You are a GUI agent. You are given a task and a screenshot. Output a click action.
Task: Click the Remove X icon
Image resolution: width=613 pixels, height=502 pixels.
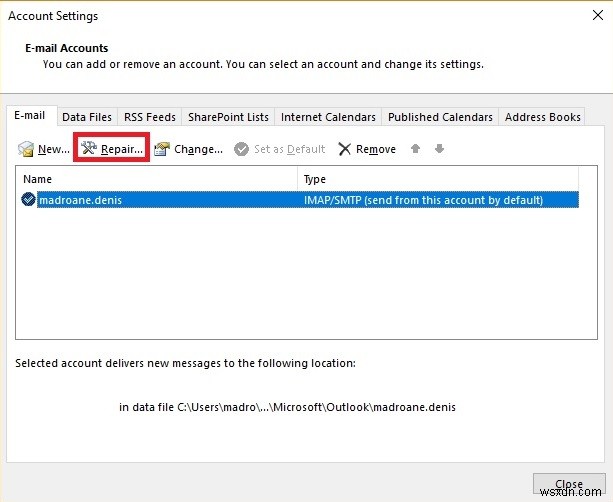click(344, 149)
